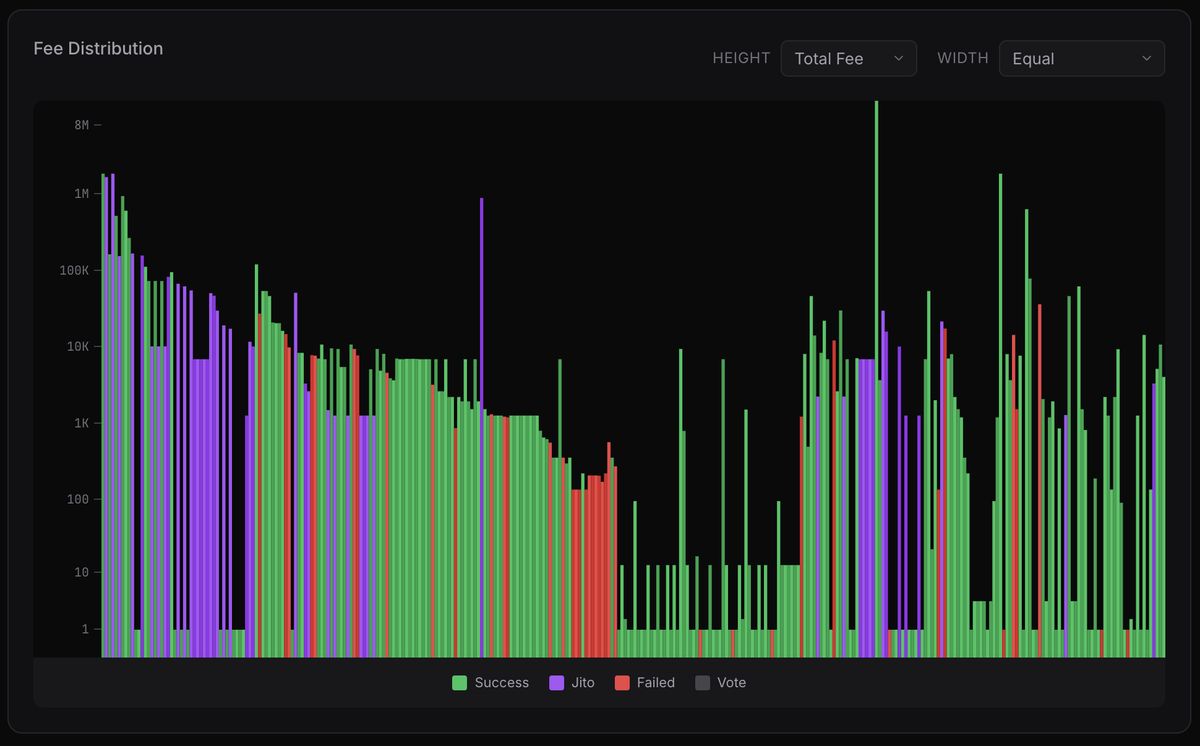Click the 8M axis label
The width and height of the screenshot is (1200, 746).
point(82,125)
